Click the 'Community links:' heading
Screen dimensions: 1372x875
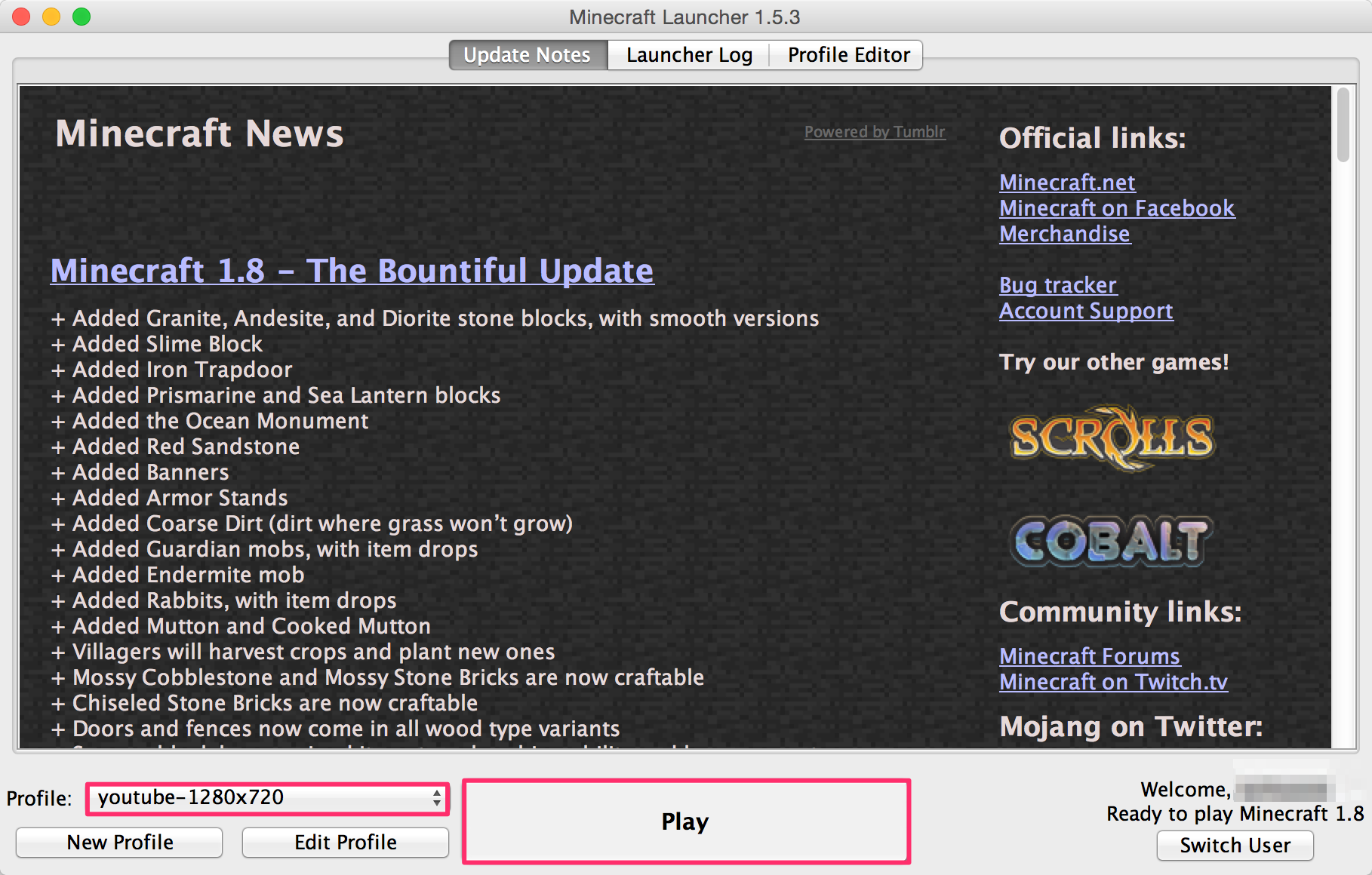coord(1121,612)
